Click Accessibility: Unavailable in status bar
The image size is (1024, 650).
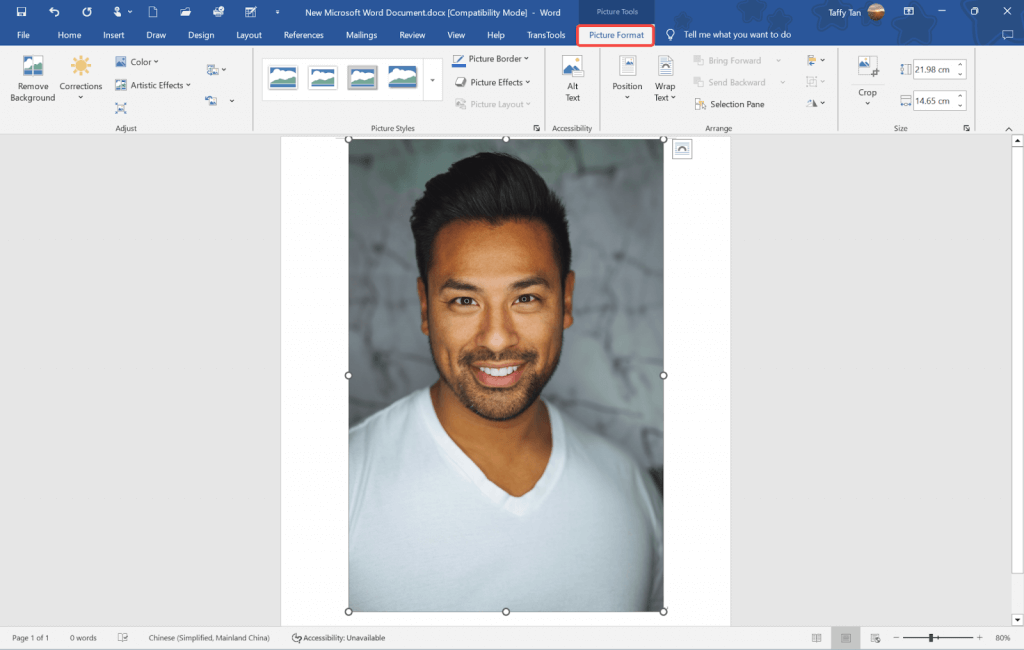coord(338,638)
